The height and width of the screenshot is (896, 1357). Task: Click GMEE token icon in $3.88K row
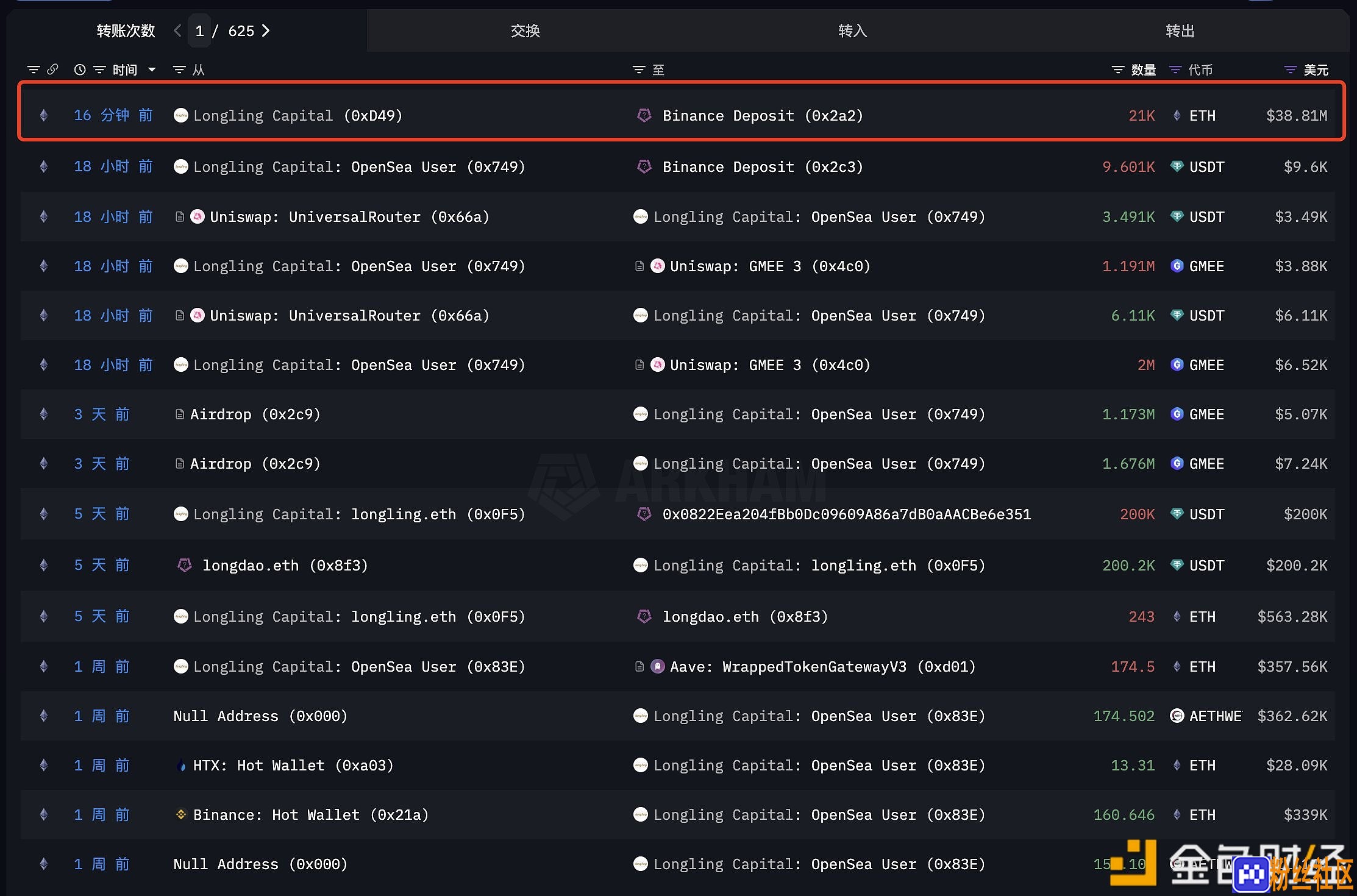click(1177, 266)
